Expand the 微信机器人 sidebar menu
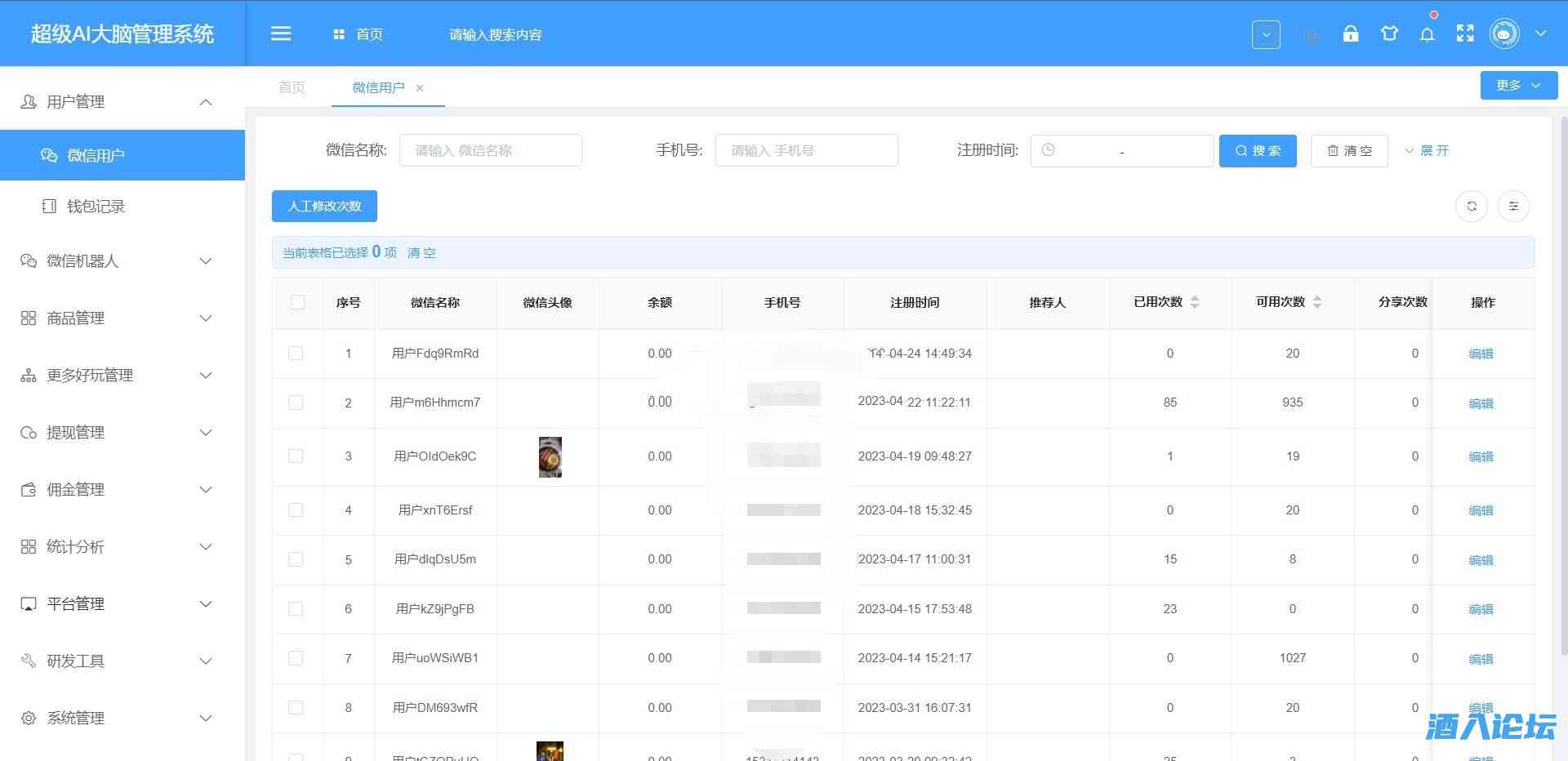 point(122,261)
